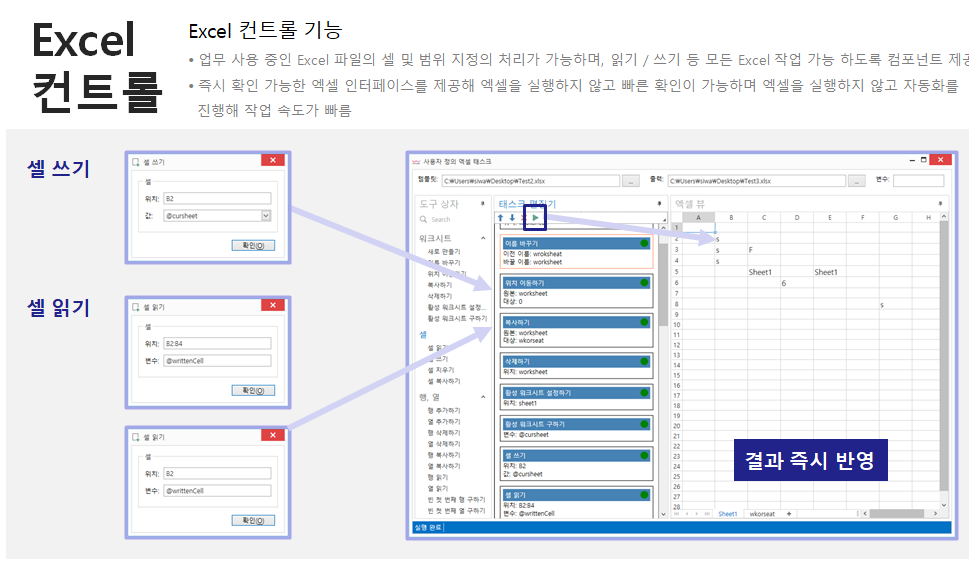This screenshot has height=569, width=969.
Task: Click the green dot on the 복사하기 task card
Action: 645,322
